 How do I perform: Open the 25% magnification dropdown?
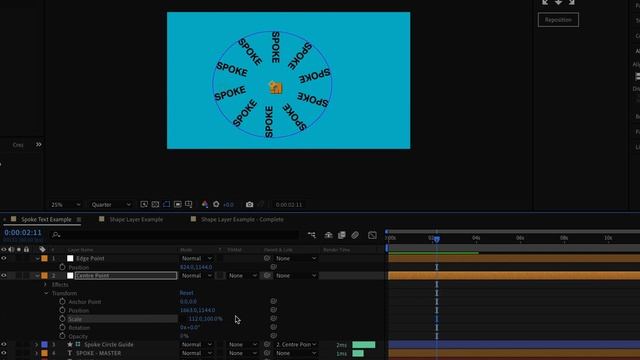coord(65,204)
